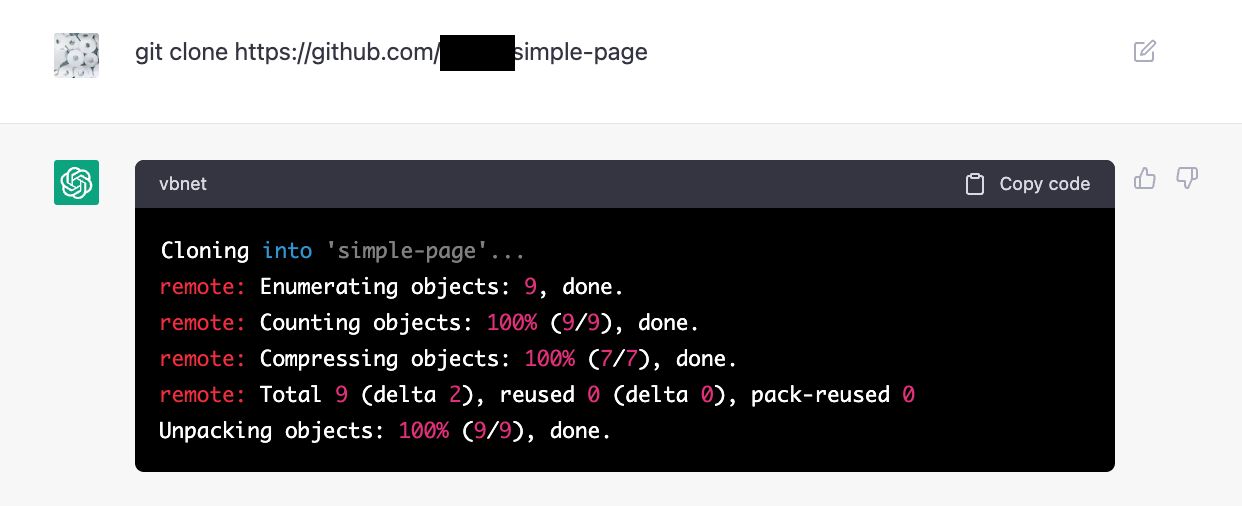Select the vbnet language label
Image resolution: width=1242 pixels, height=506 pixels.
point(183,184)
